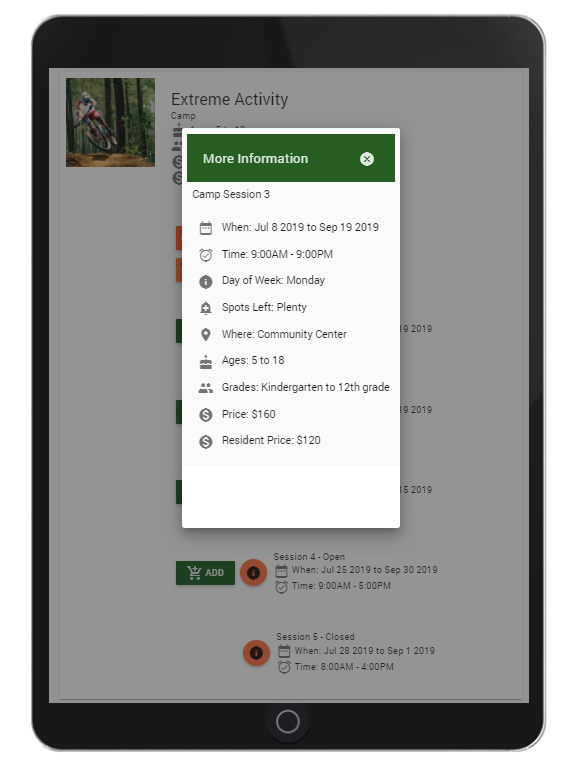Image resolution: width=566 pixels, height=775 pixels.
Task: Add Session 4 to cart
Action: click(x=205, y=573)
